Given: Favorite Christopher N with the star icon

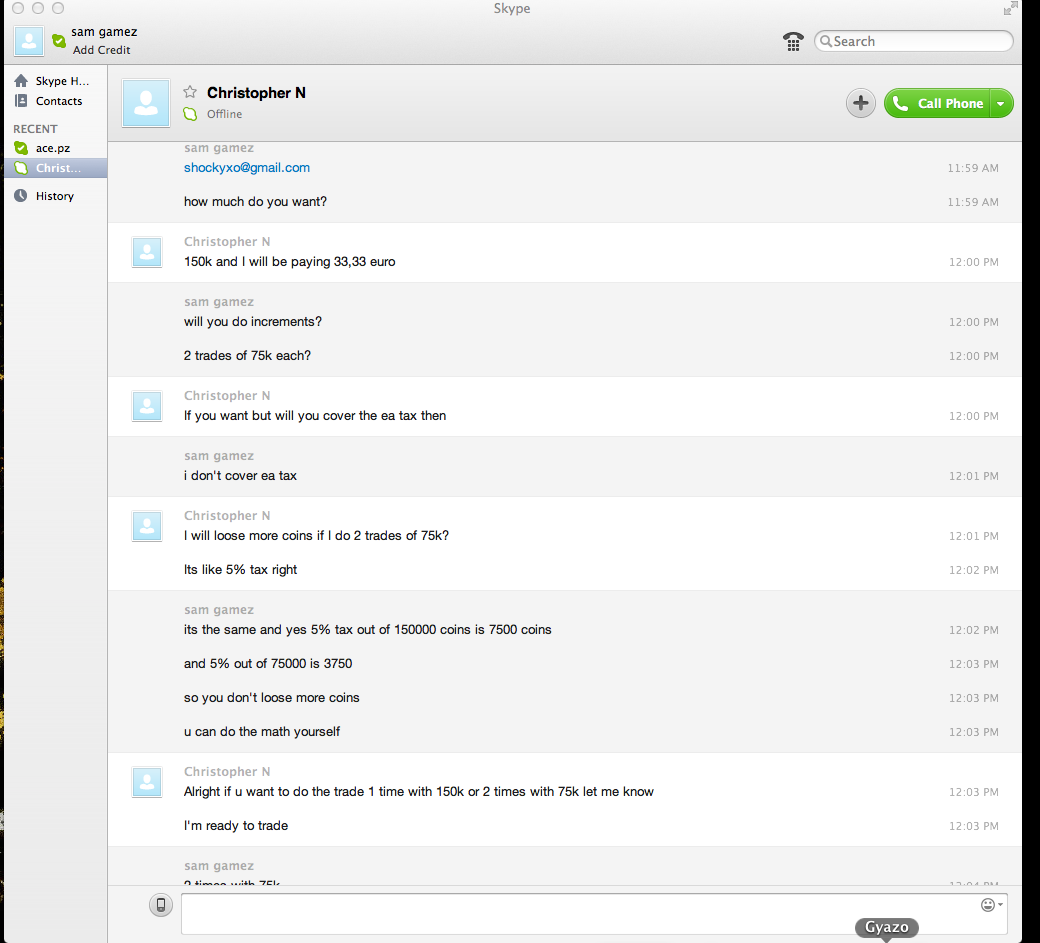Looking at the screenshot, I should pyautogui.click(x=190, y=92).
